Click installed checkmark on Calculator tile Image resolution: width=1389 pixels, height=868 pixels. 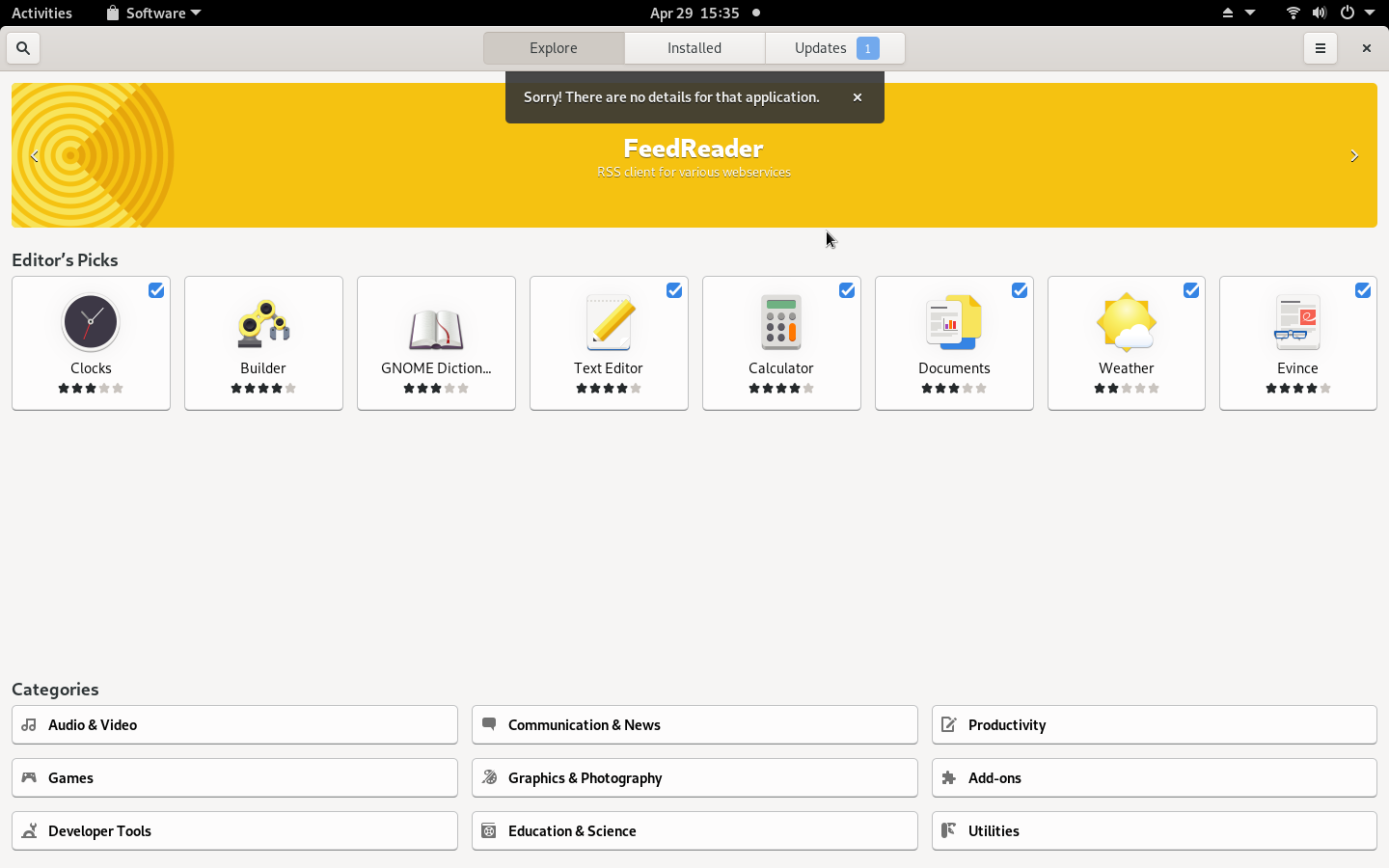[x=847, y=290]
